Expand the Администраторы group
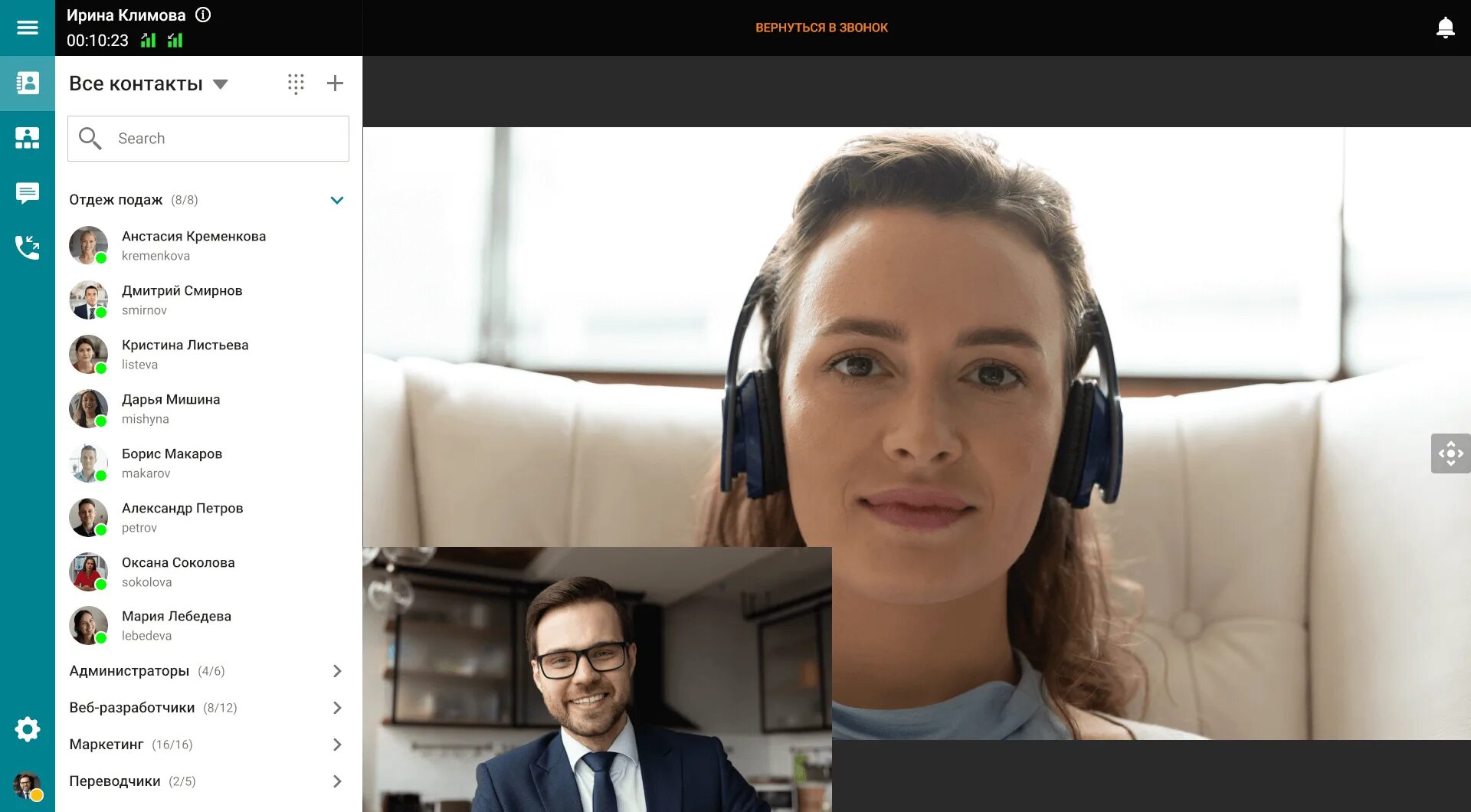 coord(337,671)
